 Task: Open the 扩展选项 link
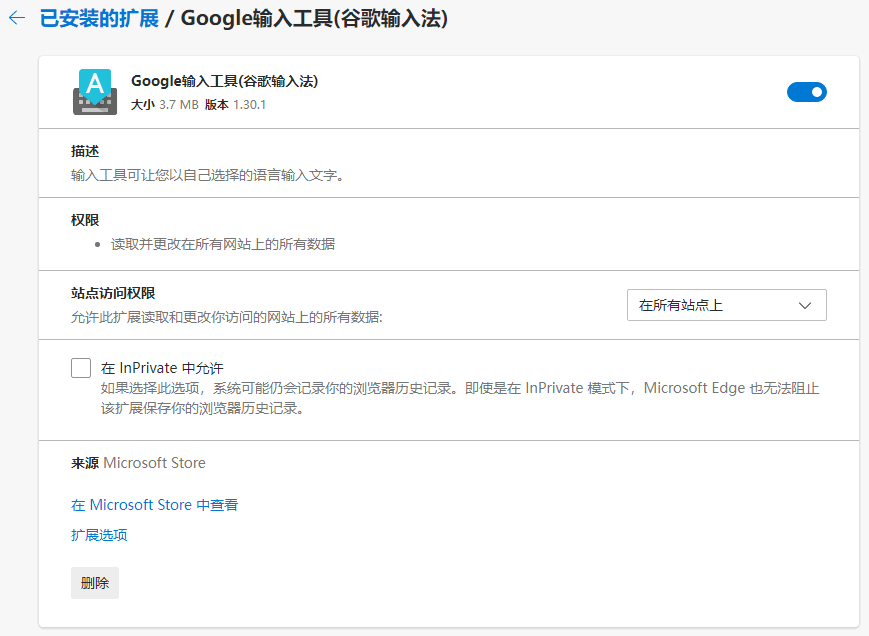click(x=99, y=535)
